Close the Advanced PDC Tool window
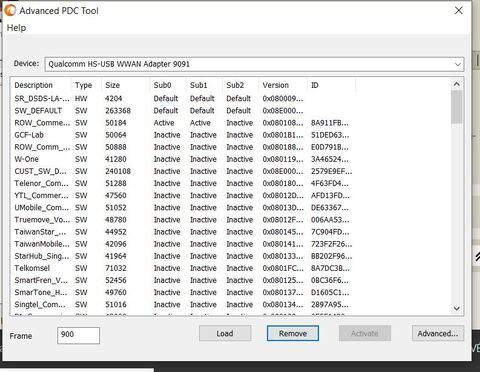This screenshot has width=480, height=372. coord(459,10)
